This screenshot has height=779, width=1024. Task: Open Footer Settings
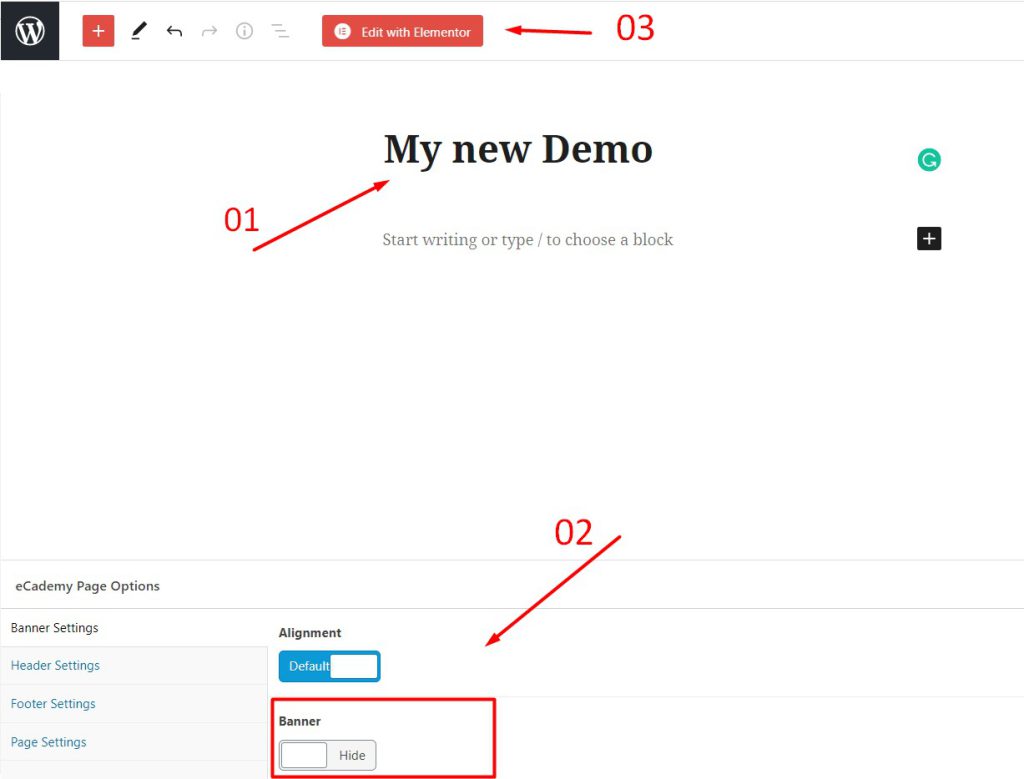point(52,703)
